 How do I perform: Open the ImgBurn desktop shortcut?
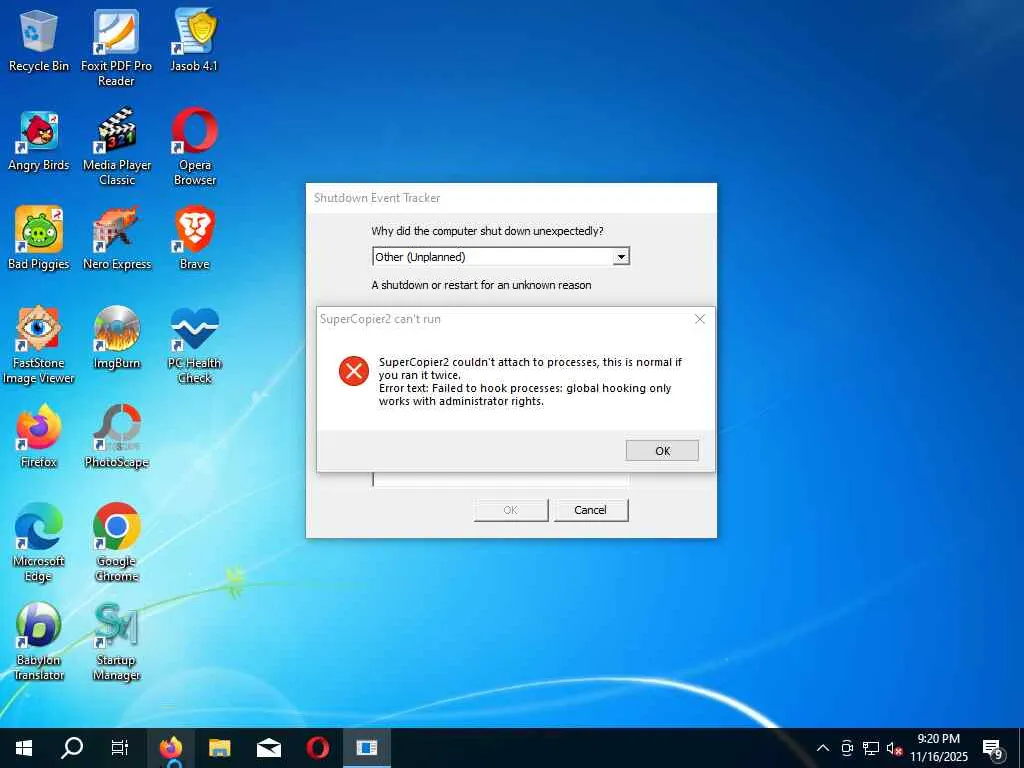point(117,338)
